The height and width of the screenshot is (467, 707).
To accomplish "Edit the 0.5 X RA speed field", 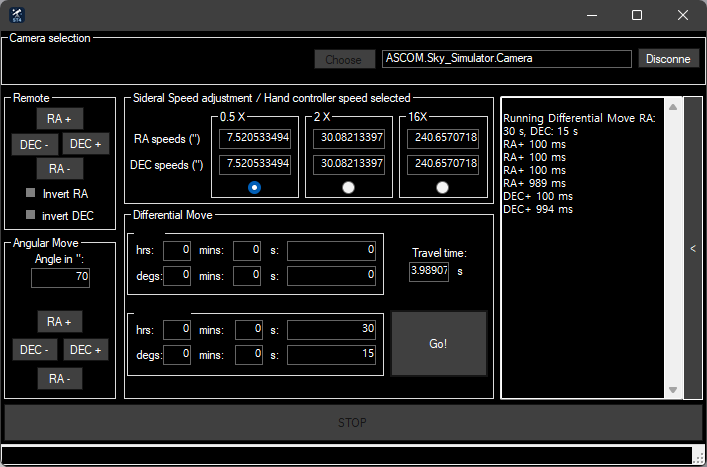I will pos(255,138).
